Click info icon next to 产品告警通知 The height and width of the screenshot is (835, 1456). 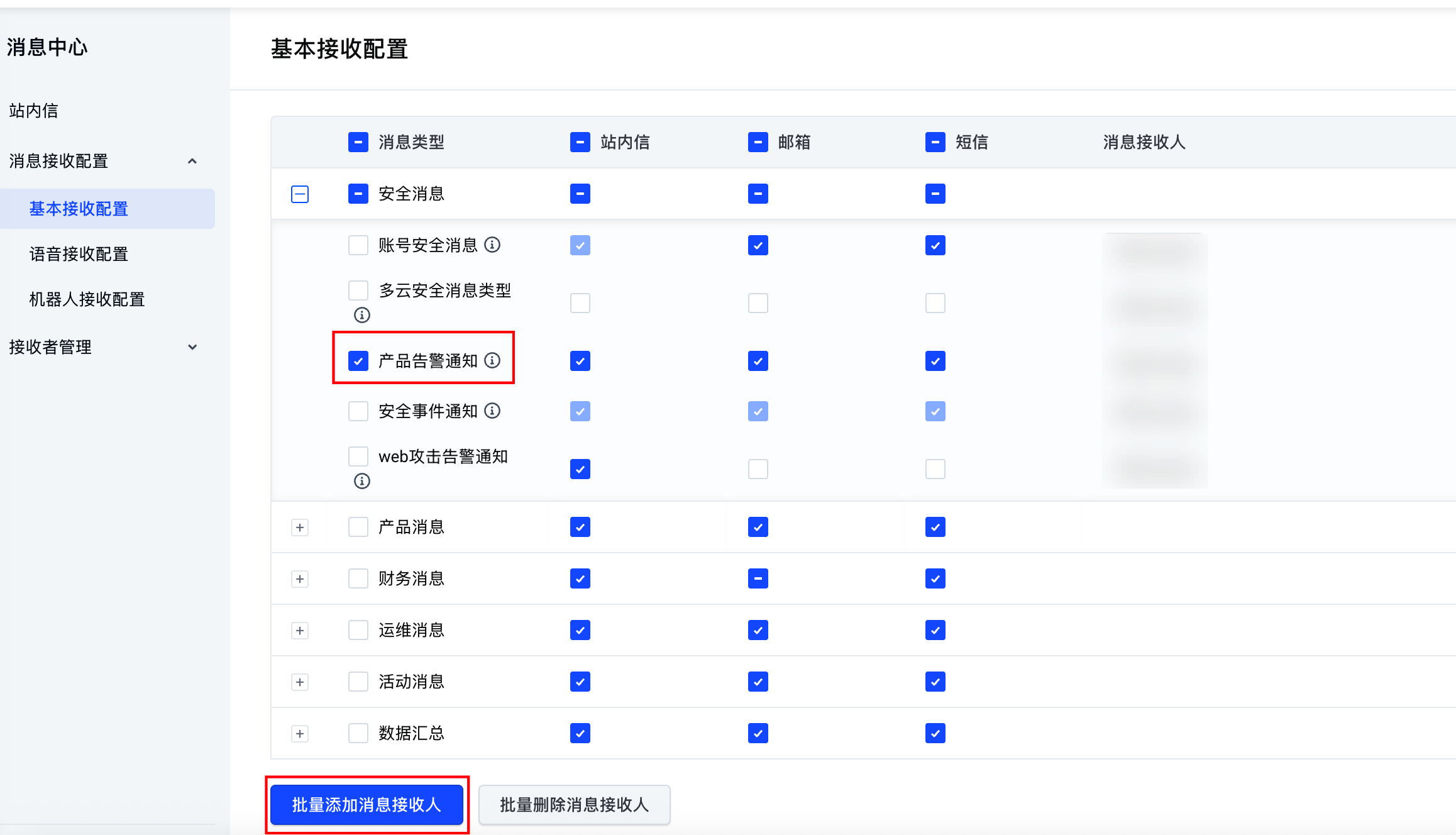click(x=492, y=360)
